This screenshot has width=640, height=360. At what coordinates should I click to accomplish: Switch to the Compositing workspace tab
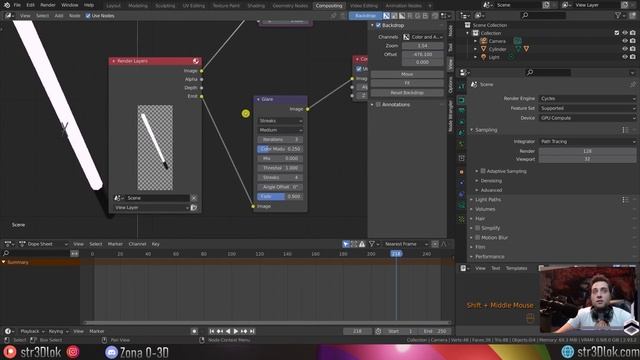329,6
